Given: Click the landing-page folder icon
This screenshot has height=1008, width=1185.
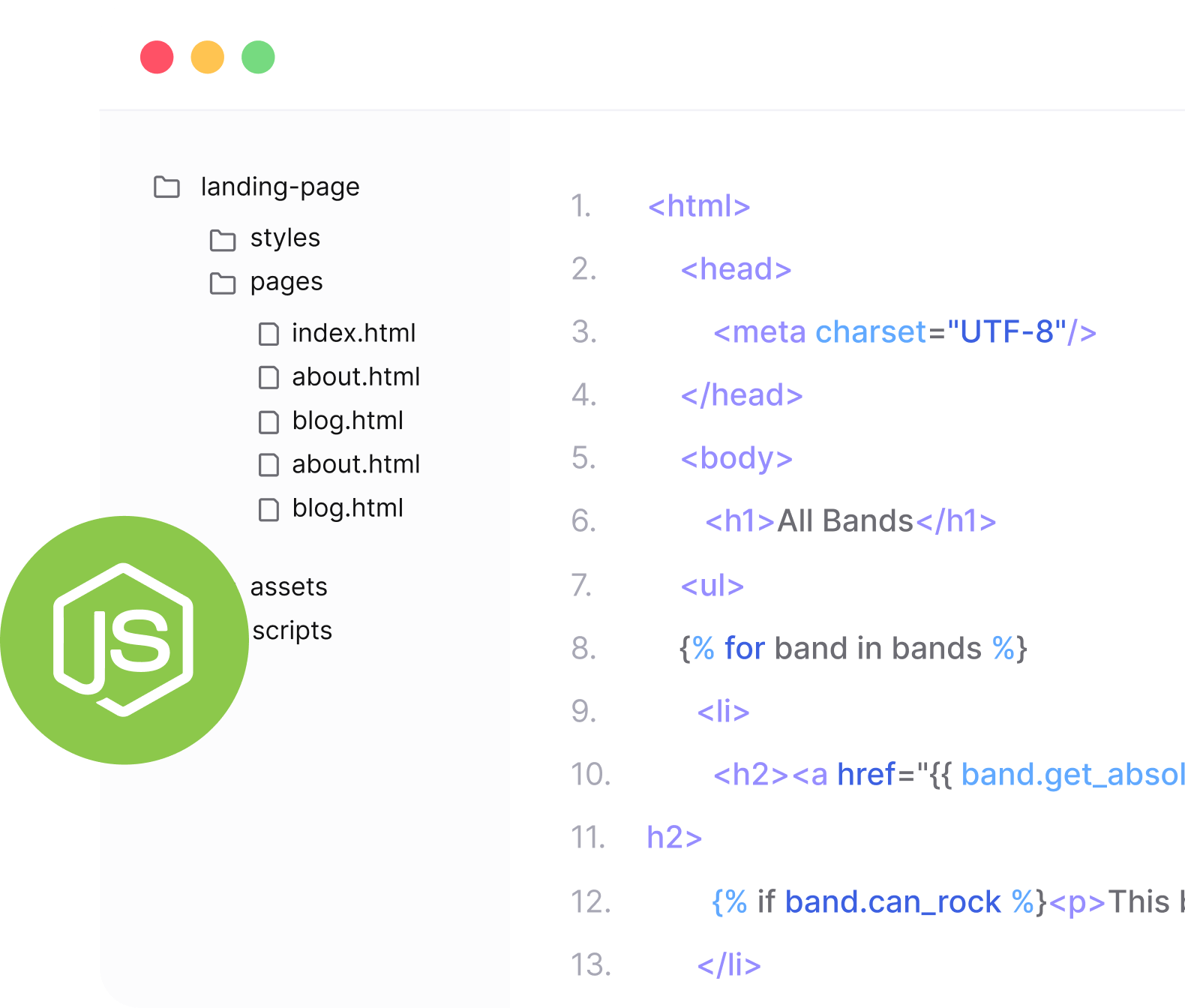Looking at the screenshot, I should tap(166, 187).
